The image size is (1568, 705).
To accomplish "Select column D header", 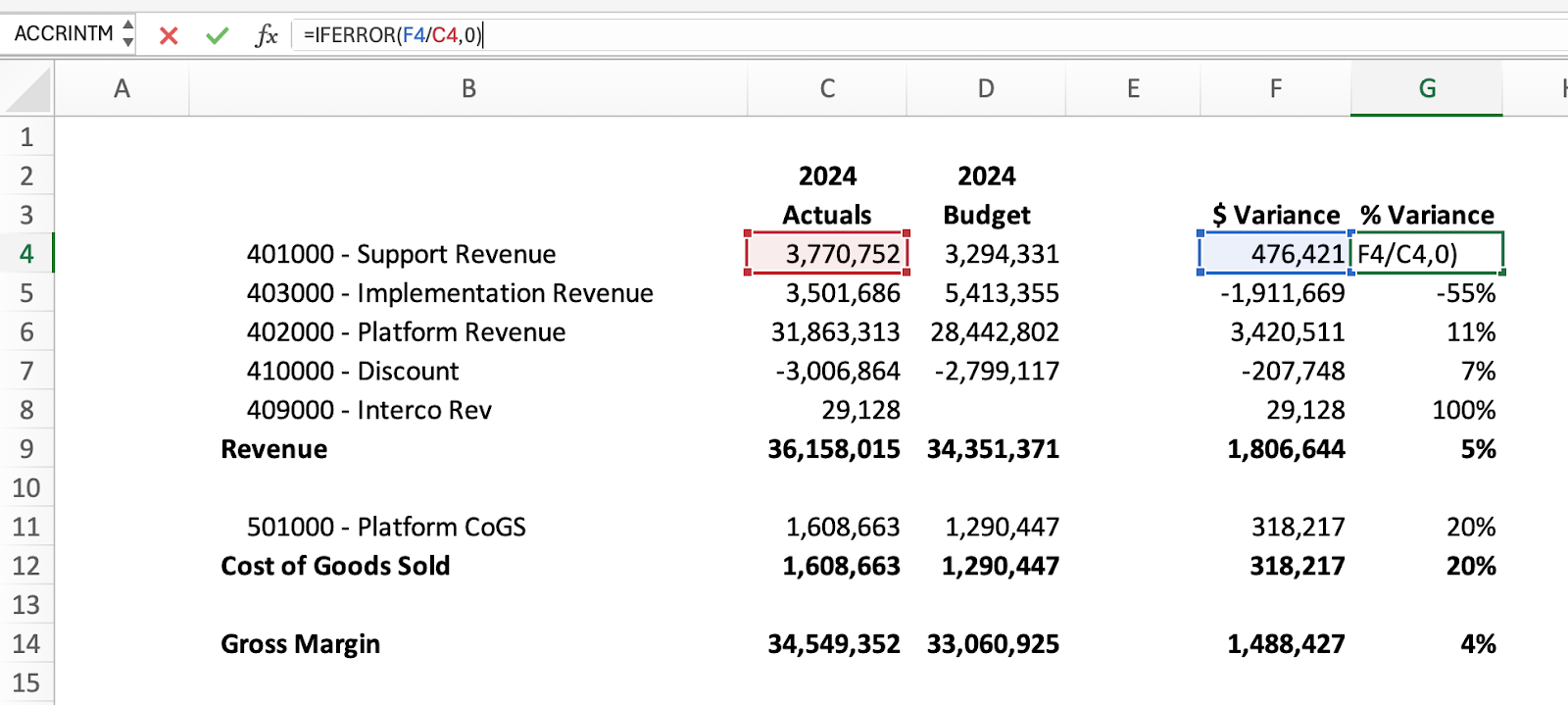I will pos(986,89).
